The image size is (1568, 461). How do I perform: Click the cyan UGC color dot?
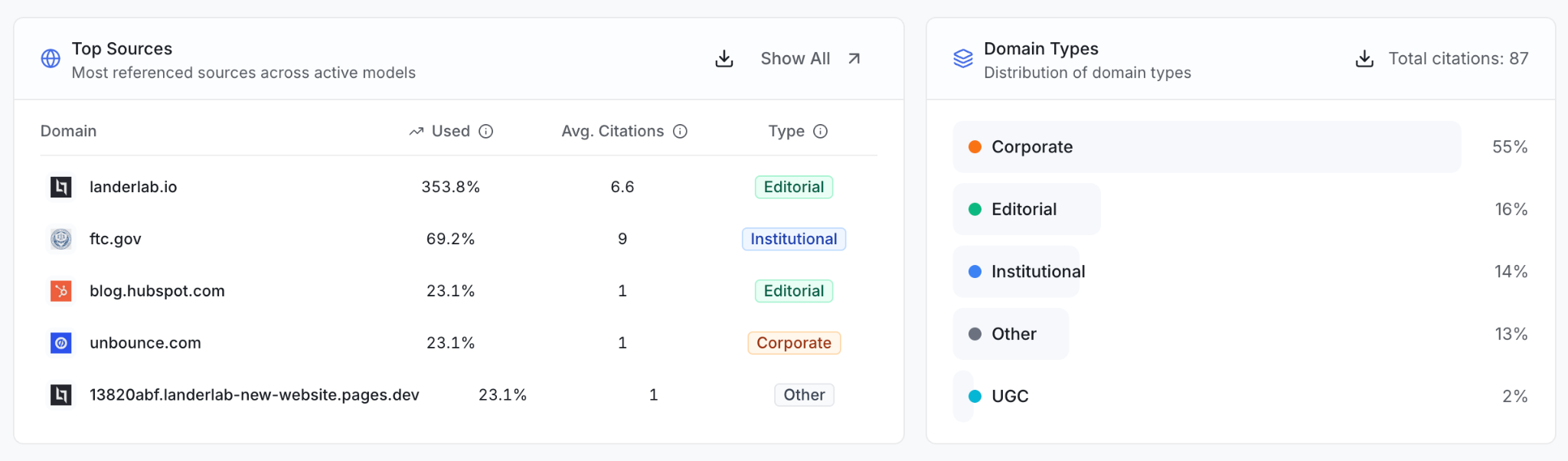pyautogui.click(x=975, y=397)
